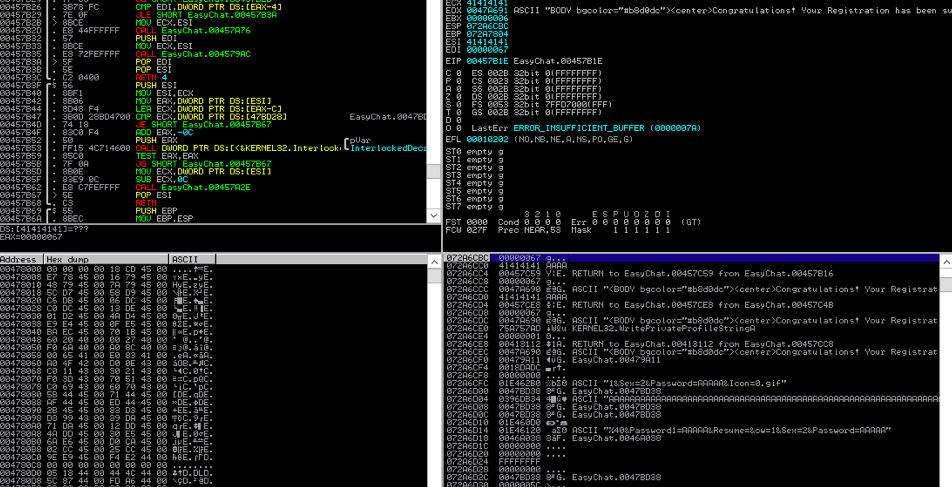Click the Address column header in dump pane
Screen dimensions: 952x487
(x=22, y=259)
